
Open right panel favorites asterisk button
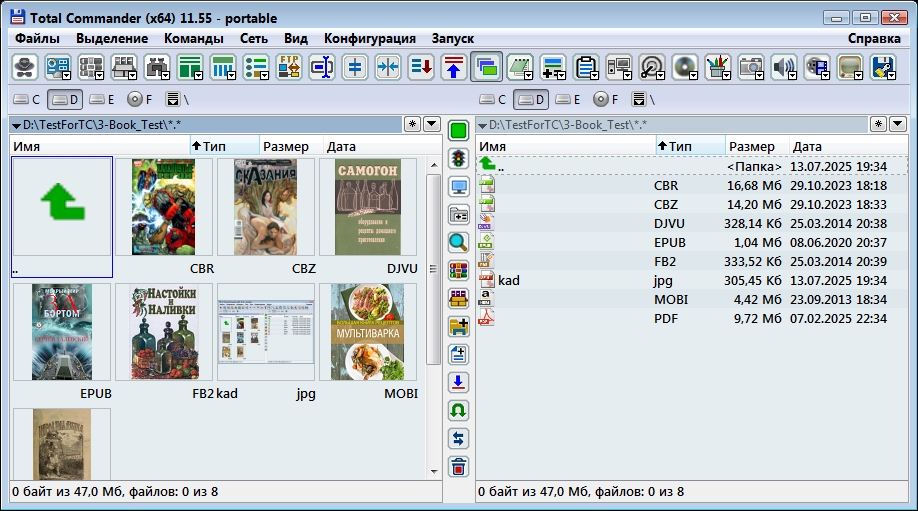click(878, 124)
